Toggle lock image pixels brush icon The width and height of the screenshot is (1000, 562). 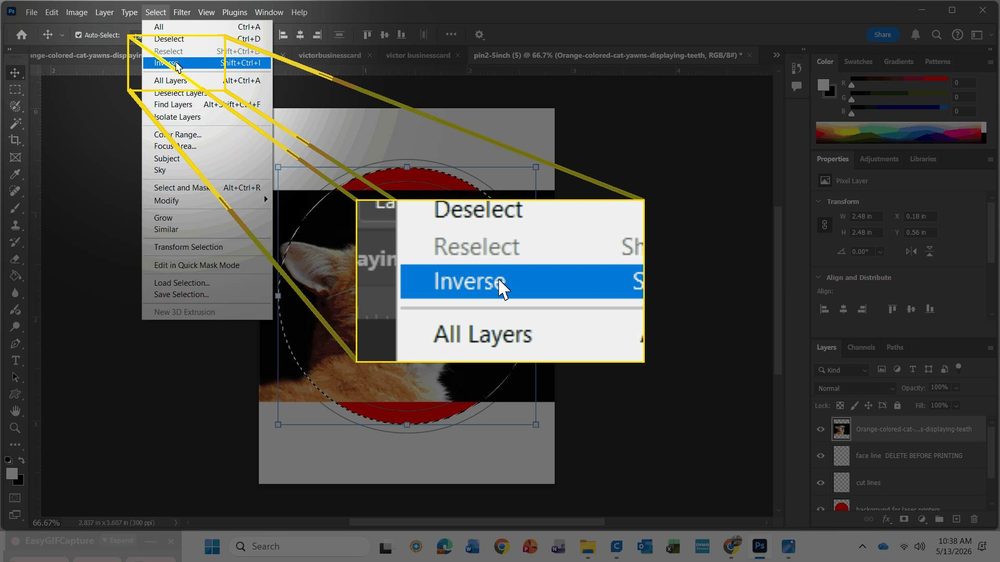coord(854,406)
